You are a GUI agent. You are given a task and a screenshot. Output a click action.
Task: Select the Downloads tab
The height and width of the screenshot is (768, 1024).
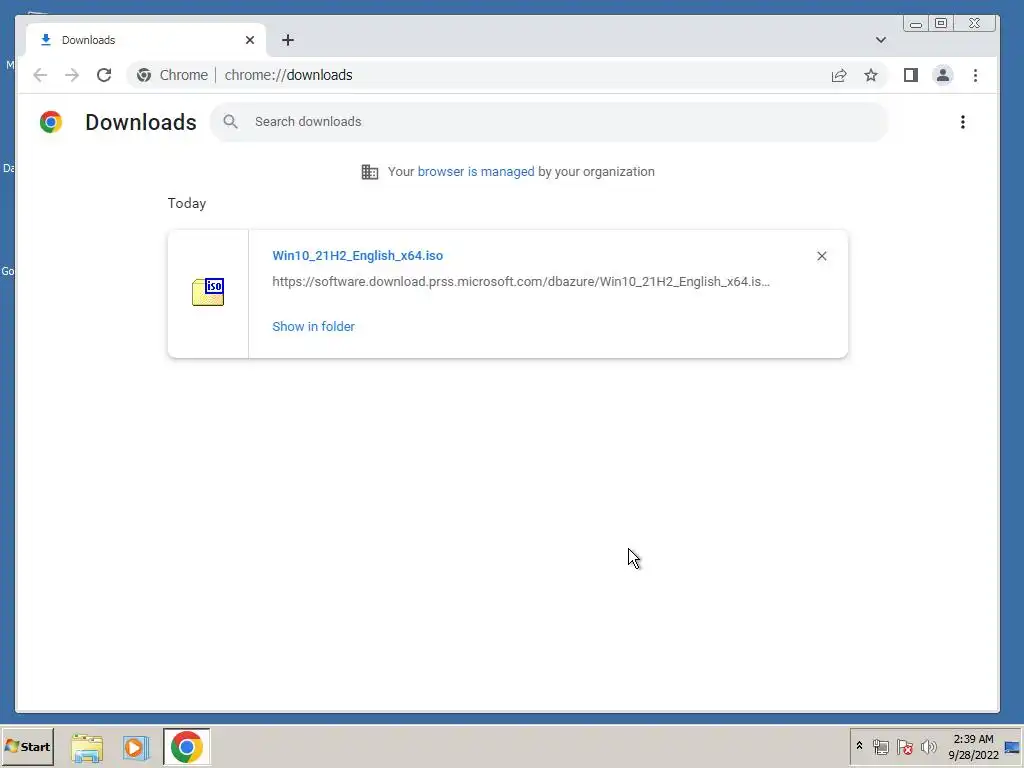(x=146, y=40)
